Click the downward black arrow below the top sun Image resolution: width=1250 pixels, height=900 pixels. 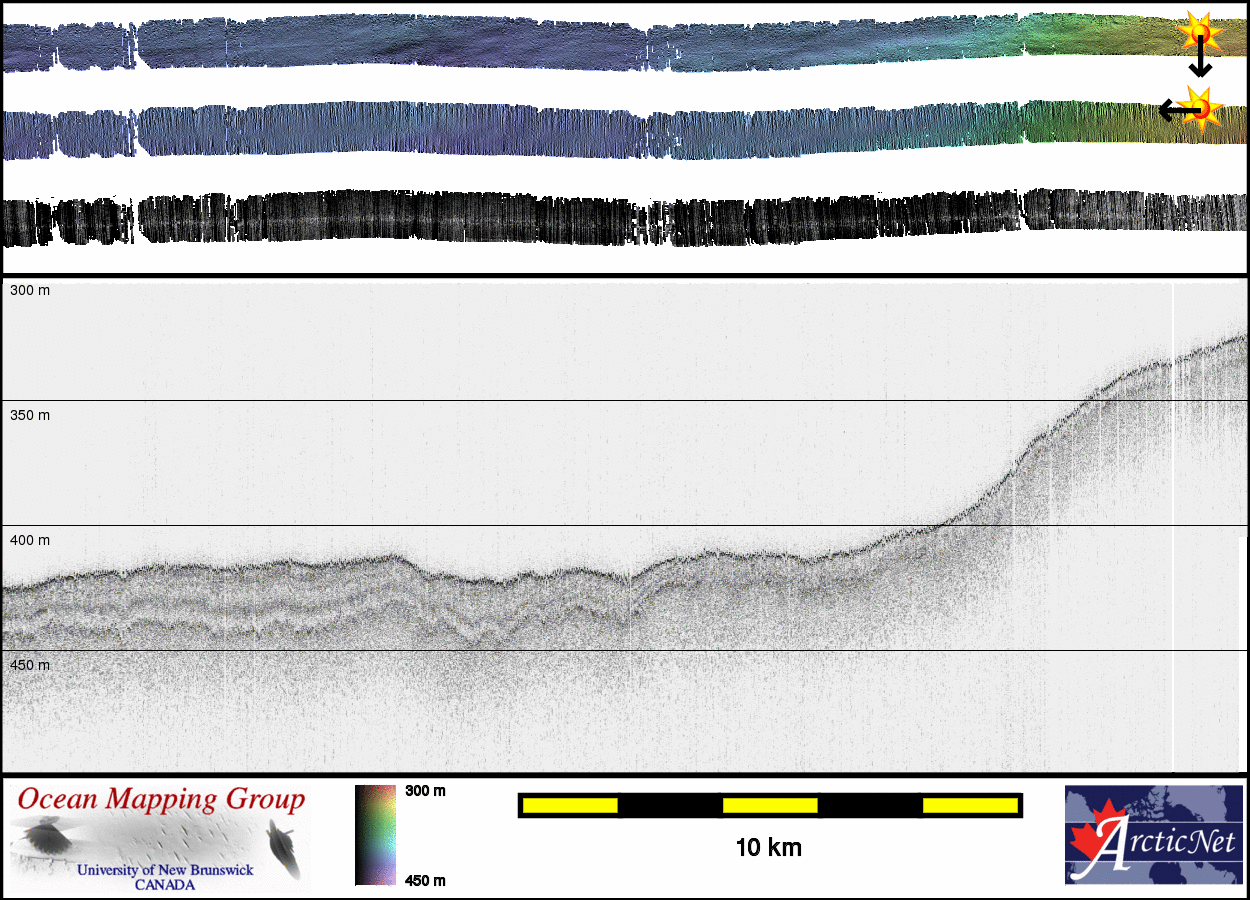(1200, 64)
